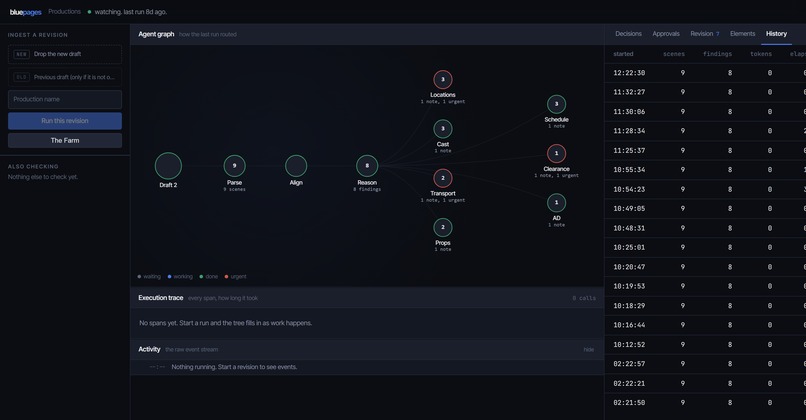Open history run started 02:22:21
The width and height of the screenshot is (806, 420).
point(705,384)
